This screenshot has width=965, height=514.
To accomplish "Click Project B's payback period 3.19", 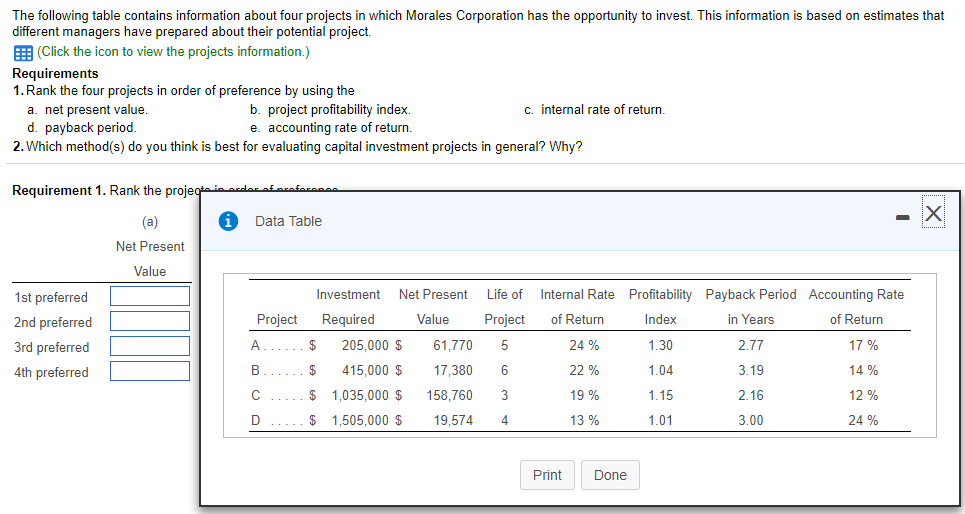I will tap(750, 370).
